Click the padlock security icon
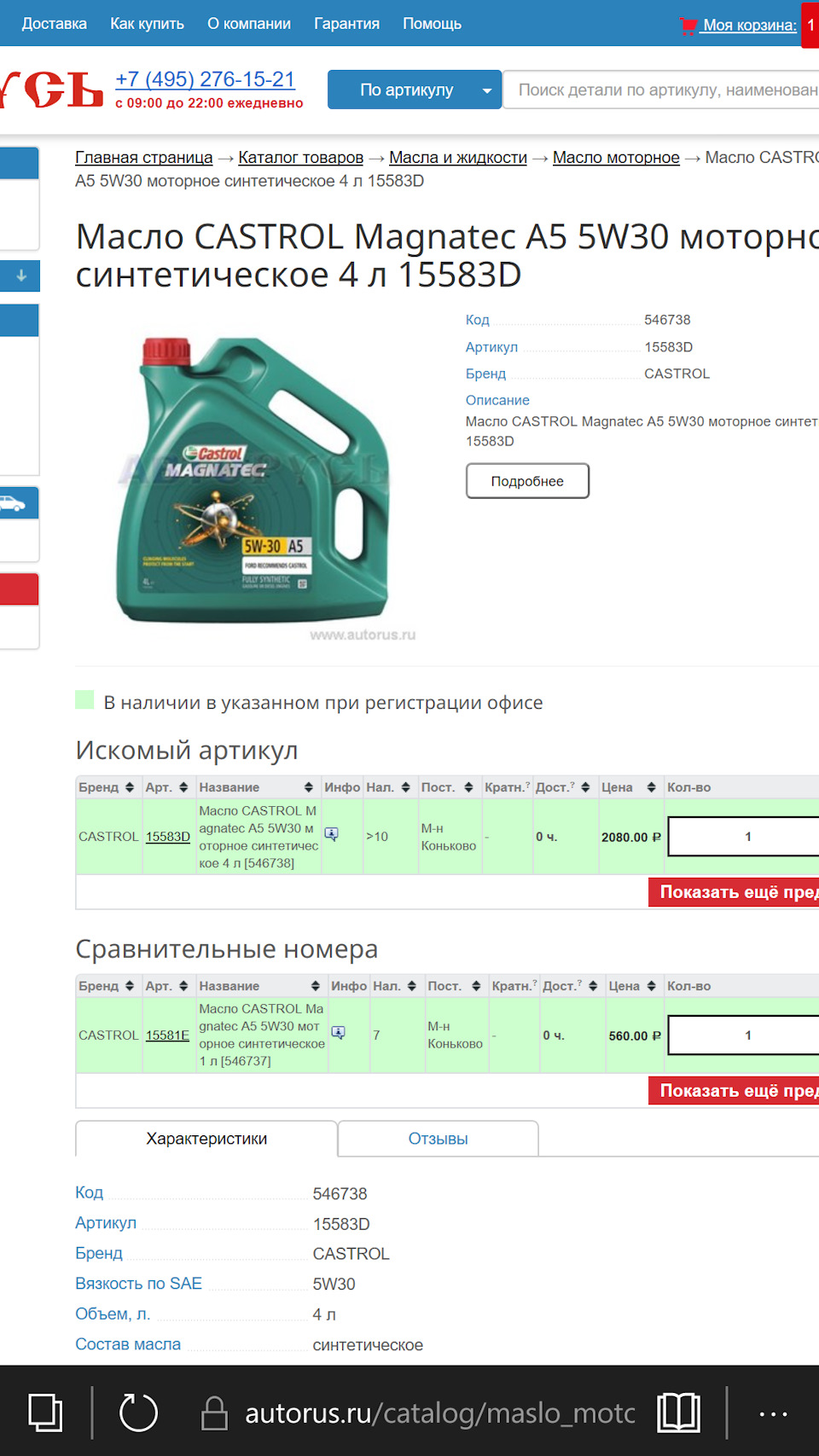The width and height of the screenshot is (819, 1456). click(214, 1412)
